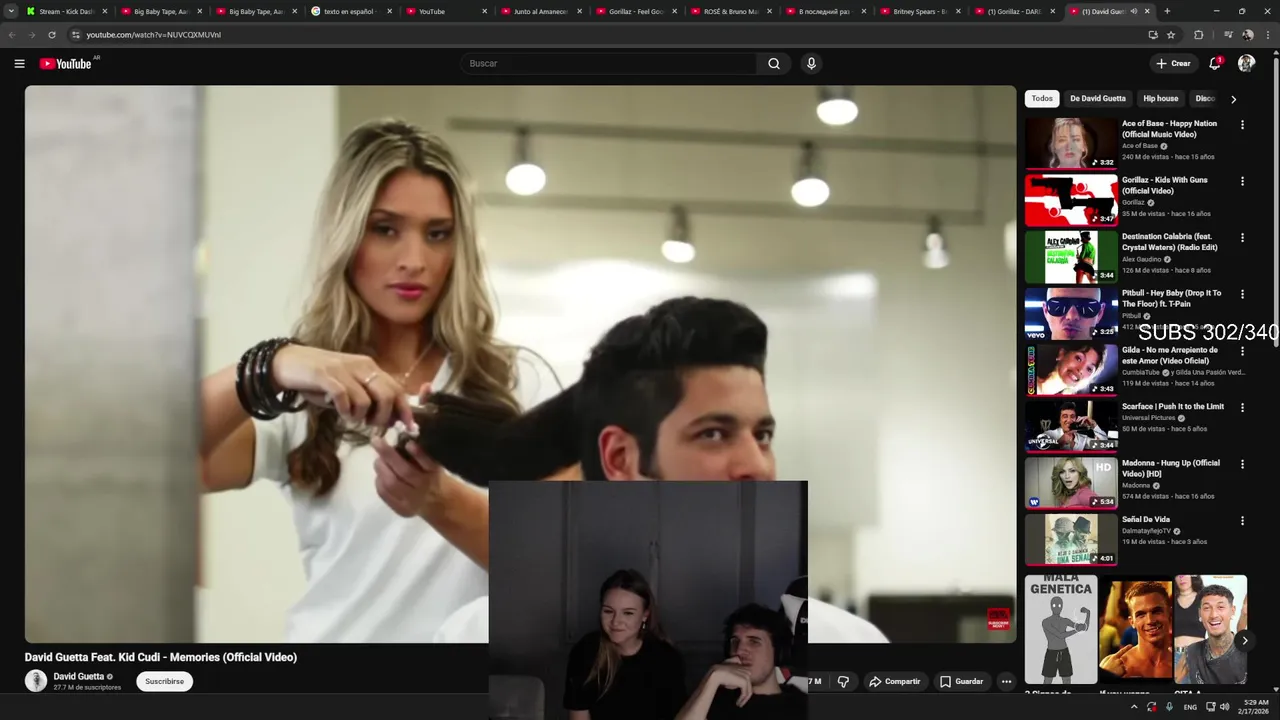Focus the Buscar search field
This screenshot has width=1280, height=720.
pos(610,63)
